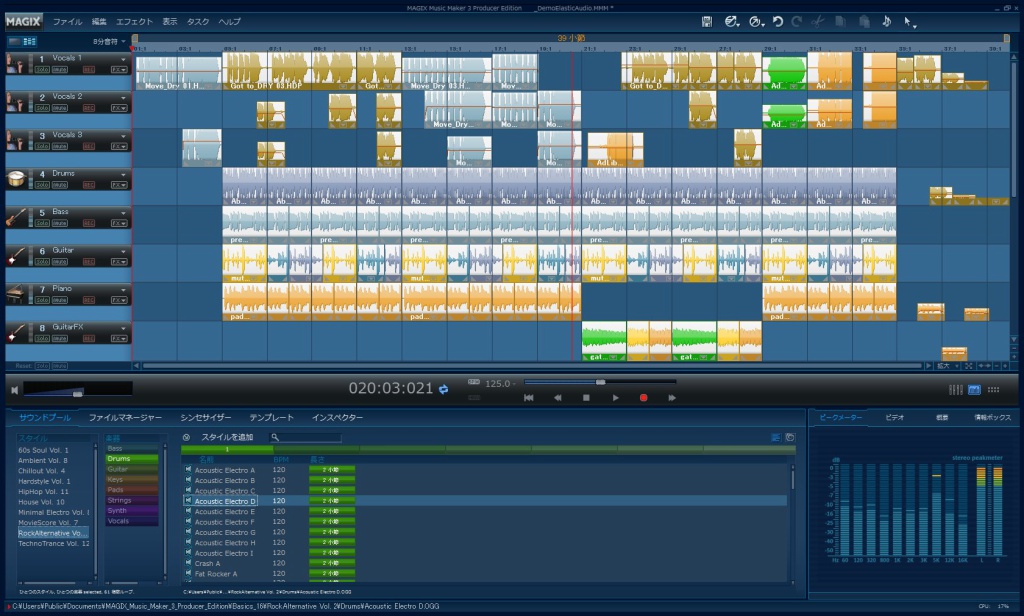Click the speaker volume icon in transport
1024x616 pixels.
coord(14,390)
